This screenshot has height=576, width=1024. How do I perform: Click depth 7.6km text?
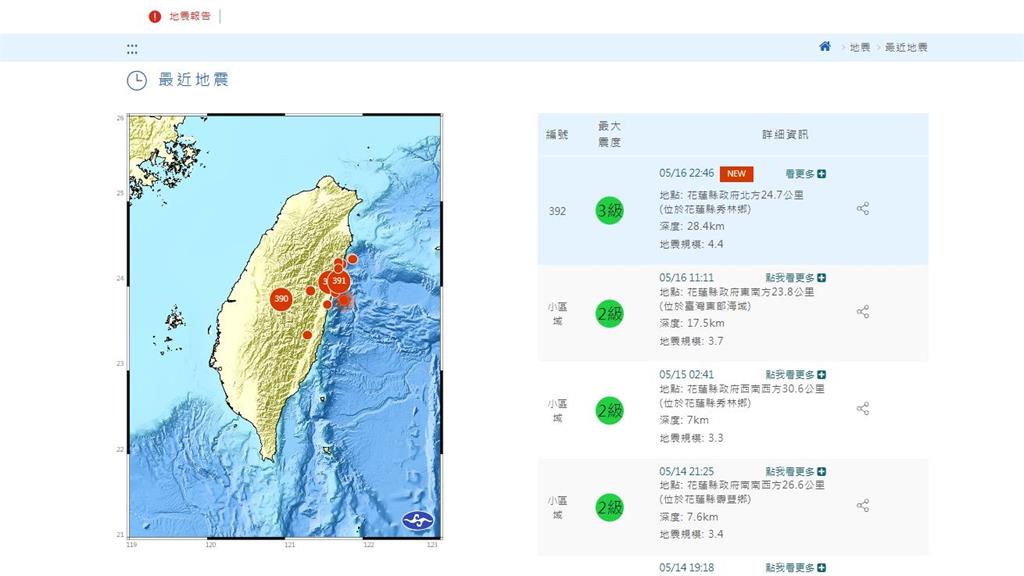[688, 517]
